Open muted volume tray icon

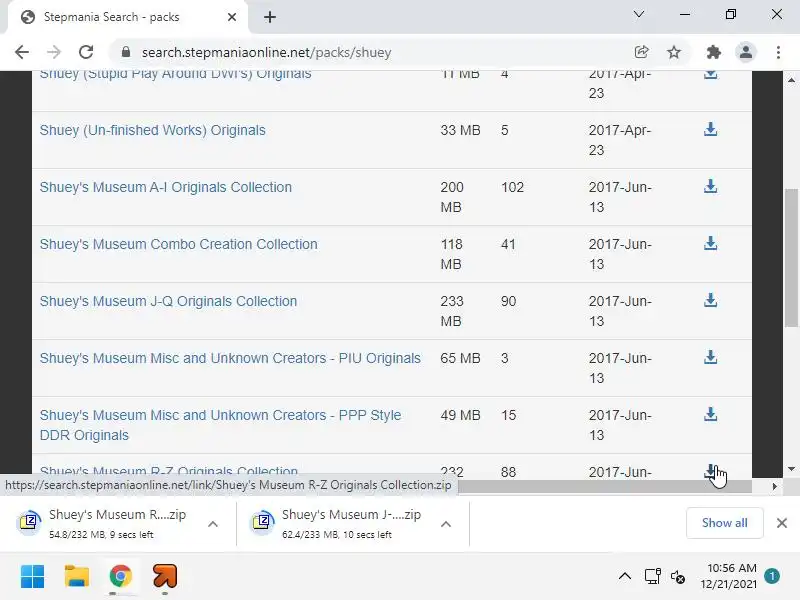point(678,577)
